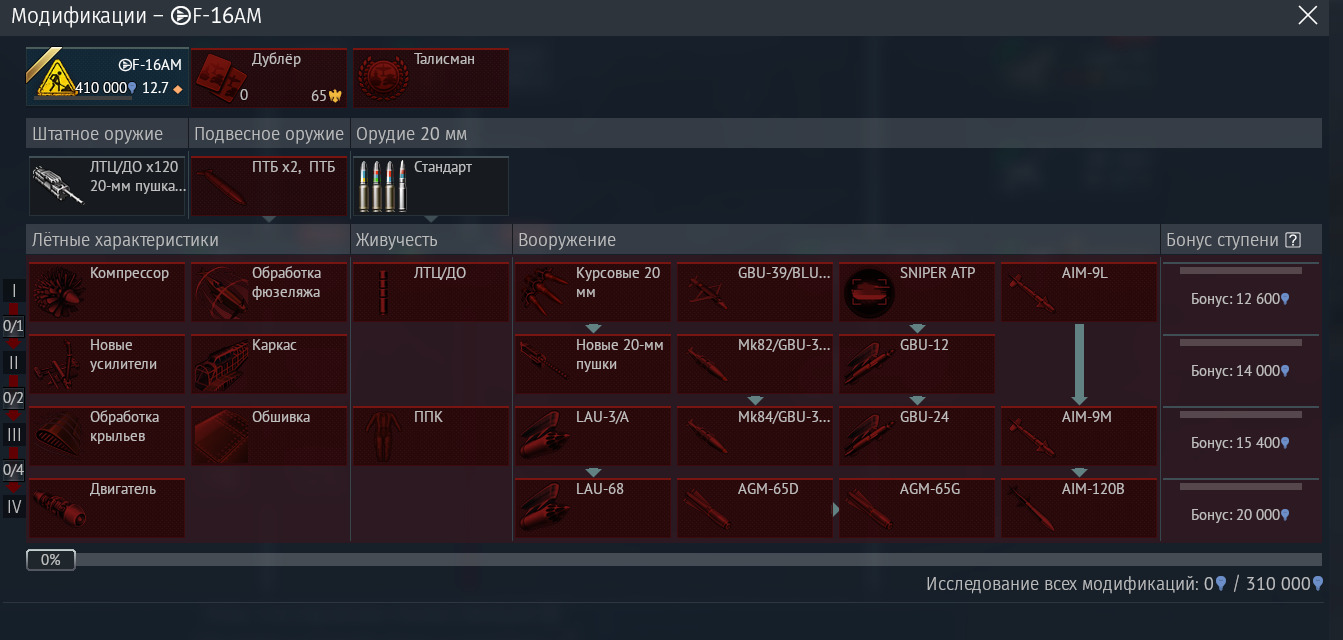This screenshot has width=1343, height=640.
Task: Open the Подвесное оружие ПТБ loadout dropdown
Action: [x=268, y=186]
